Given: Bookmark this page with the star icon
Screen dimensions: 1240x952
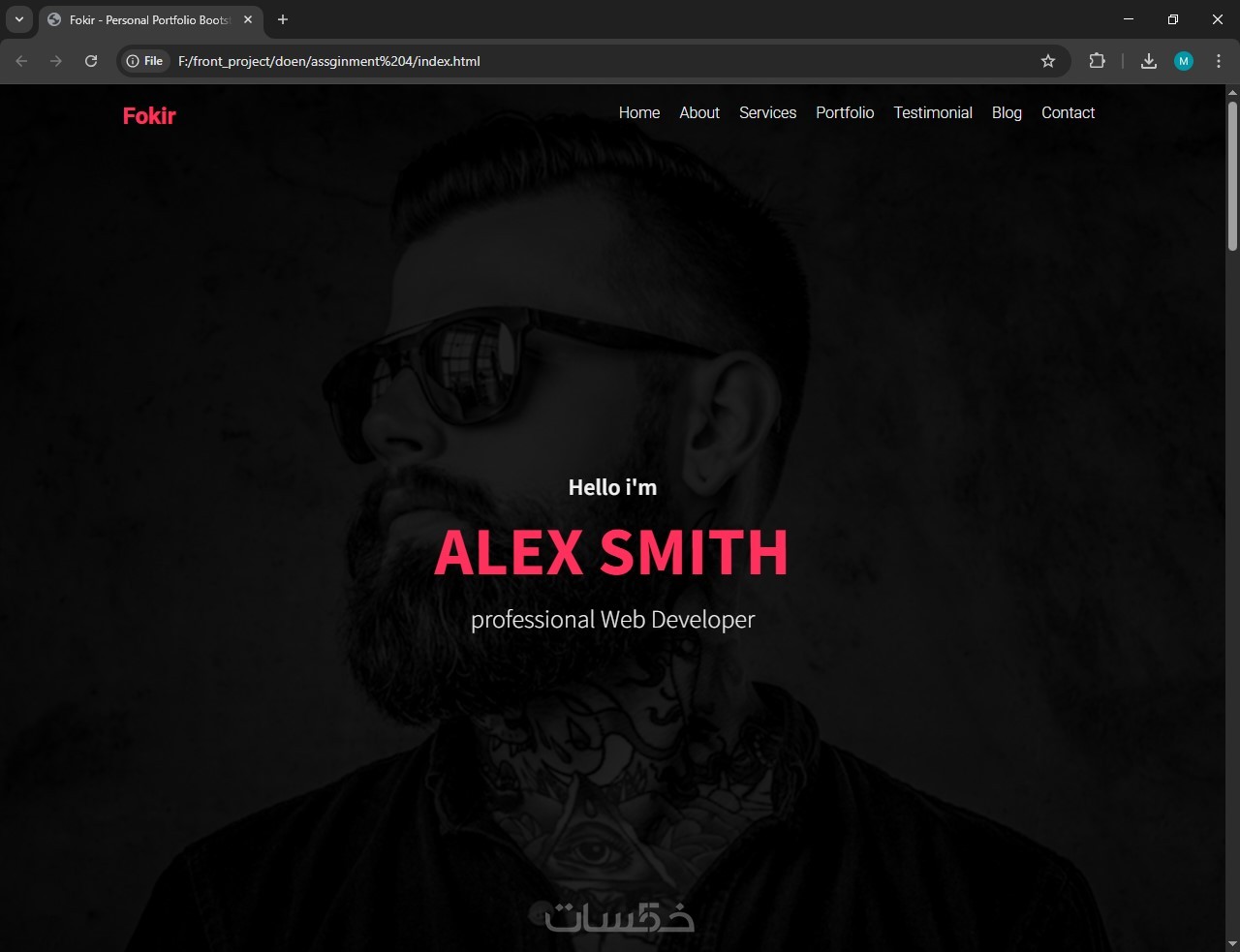Looking at the screenshot, I should [x=1048, y=61].
